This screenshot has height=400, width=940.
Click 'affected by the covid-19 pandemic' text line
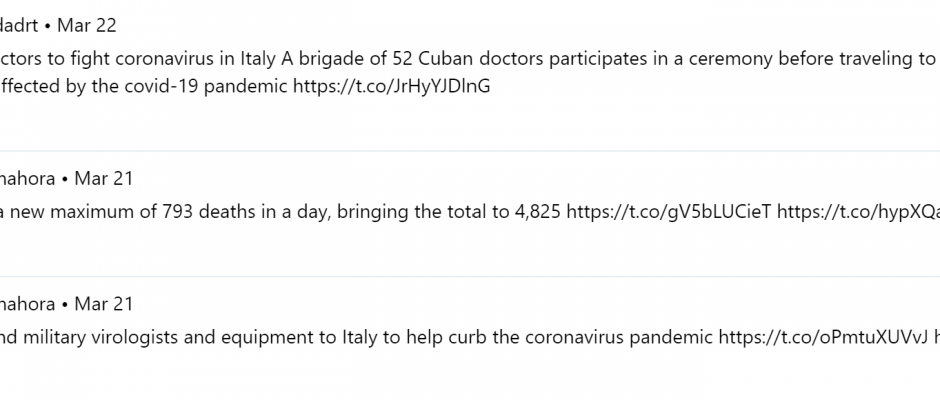[x=144, y=86]
